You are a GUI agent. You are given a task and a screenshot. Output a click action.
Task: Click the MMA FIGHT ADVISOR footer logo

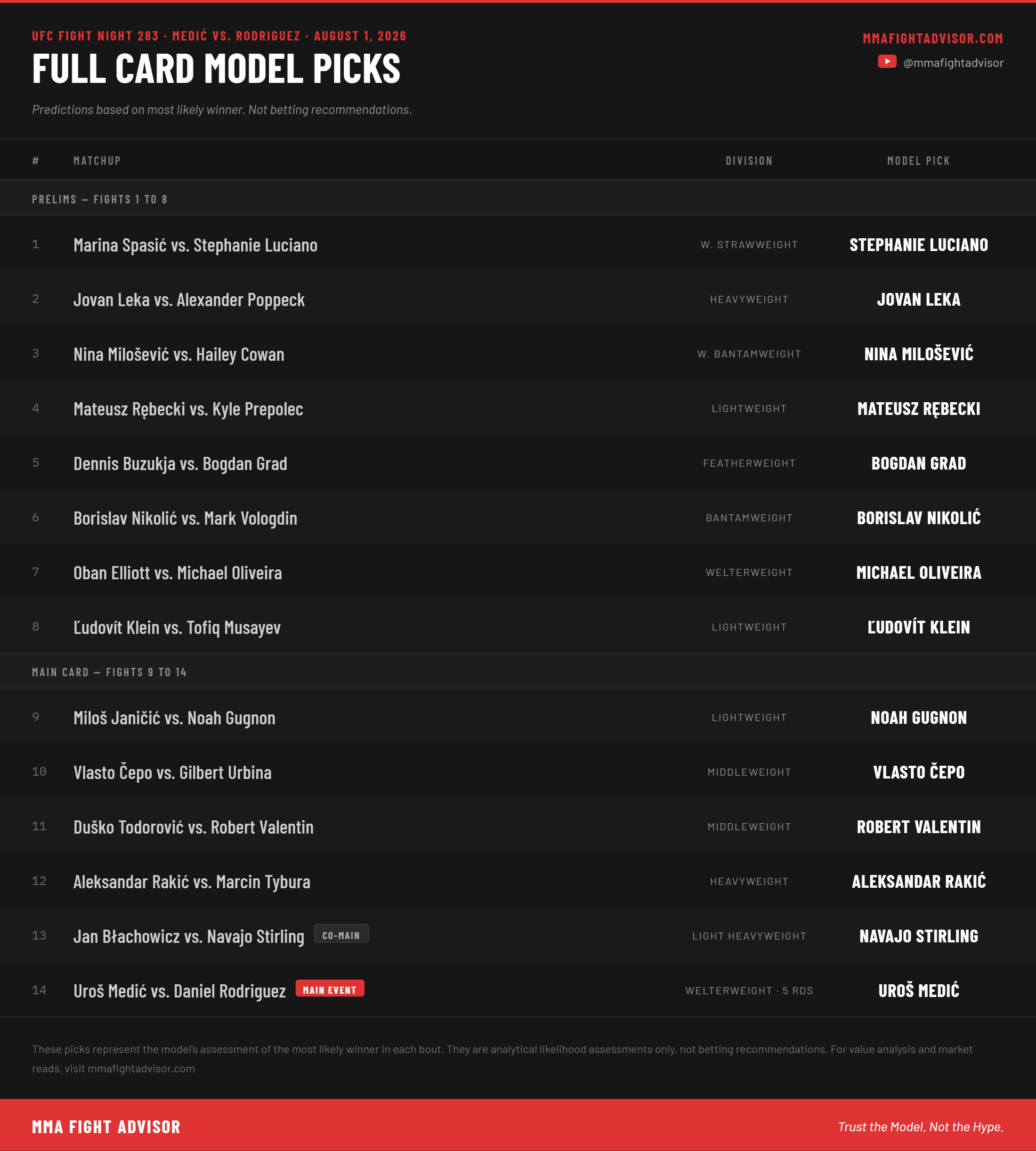106,1127
